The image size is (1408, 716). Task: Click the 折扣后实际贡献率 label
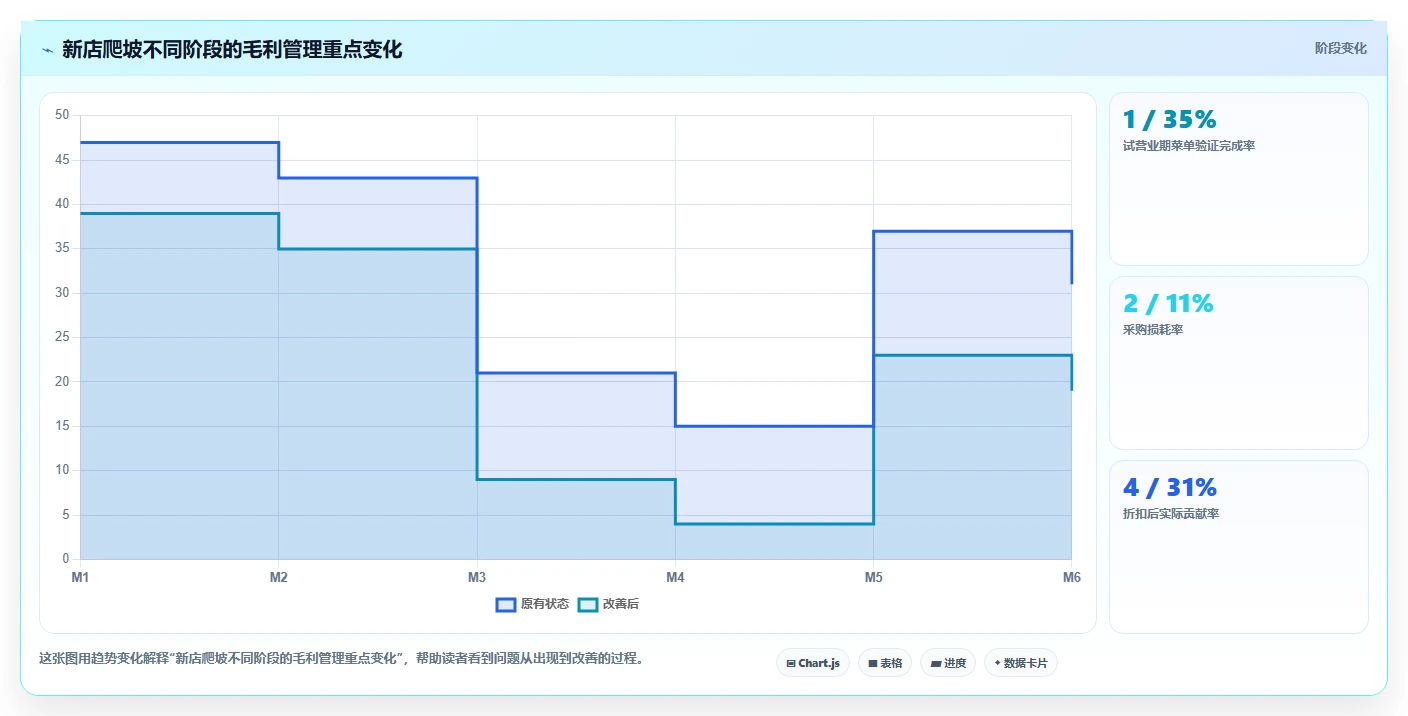(1171, 514)
